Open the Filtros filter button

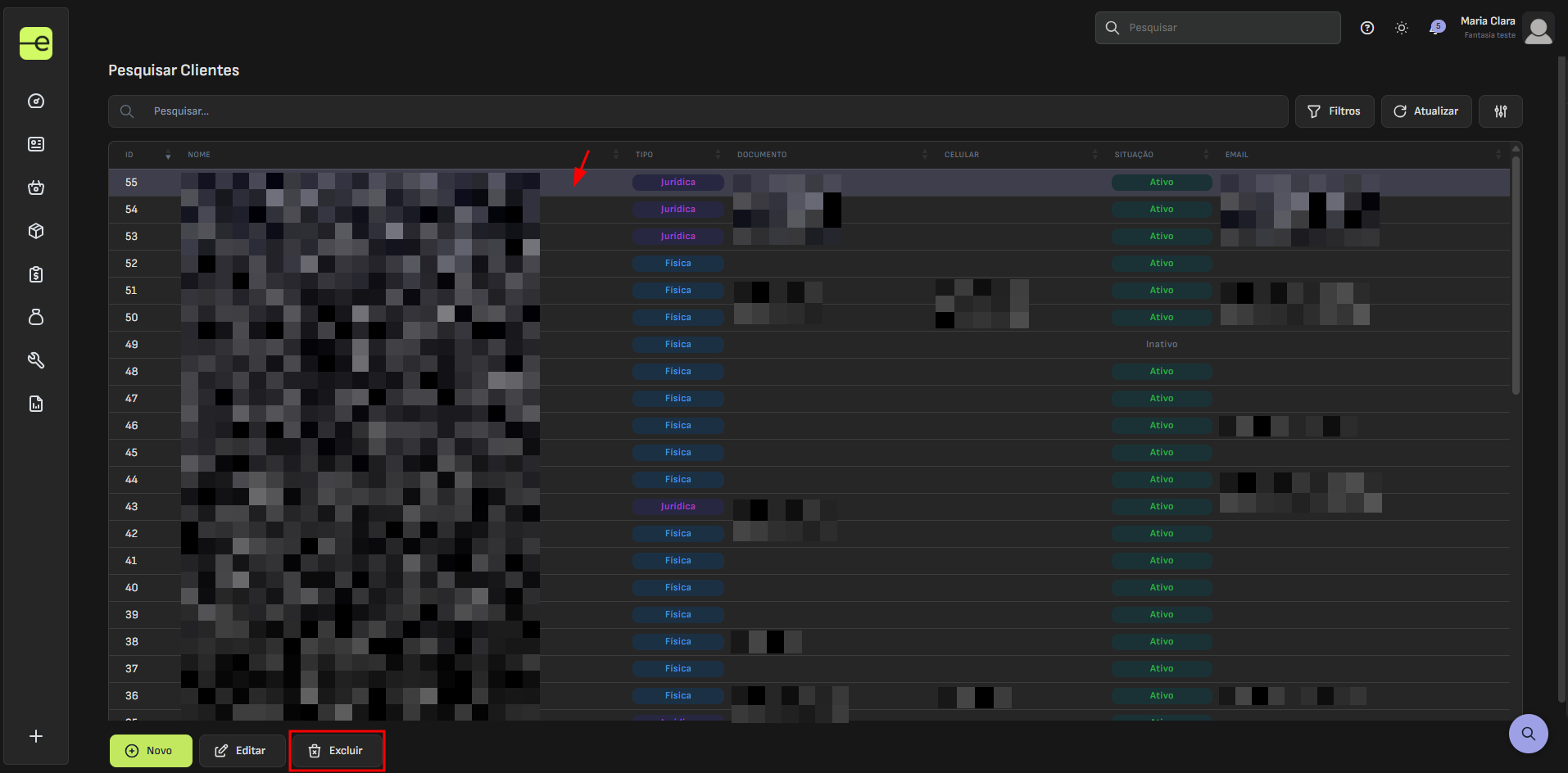click(x=1335, y=111)
